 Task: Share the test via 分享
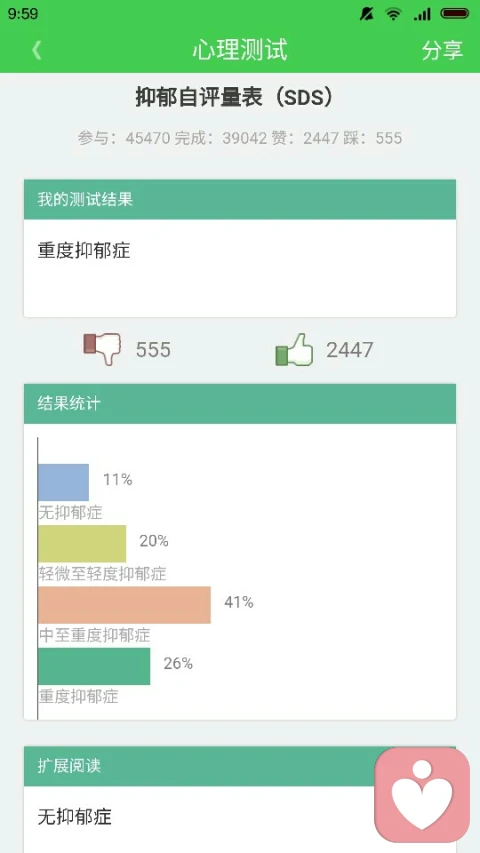pyautogui.click(x=442, y=50)
